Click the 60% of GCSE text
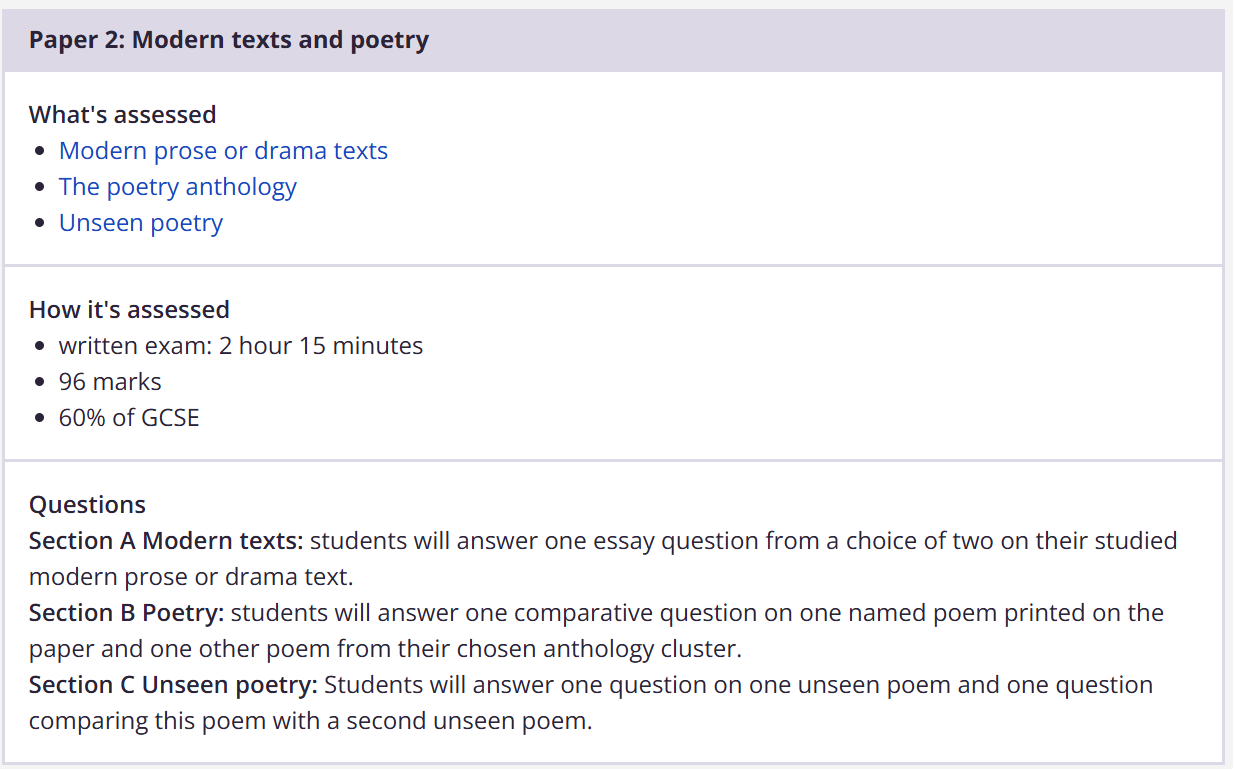Viewport: 1234px width, 770px height. 129,418
